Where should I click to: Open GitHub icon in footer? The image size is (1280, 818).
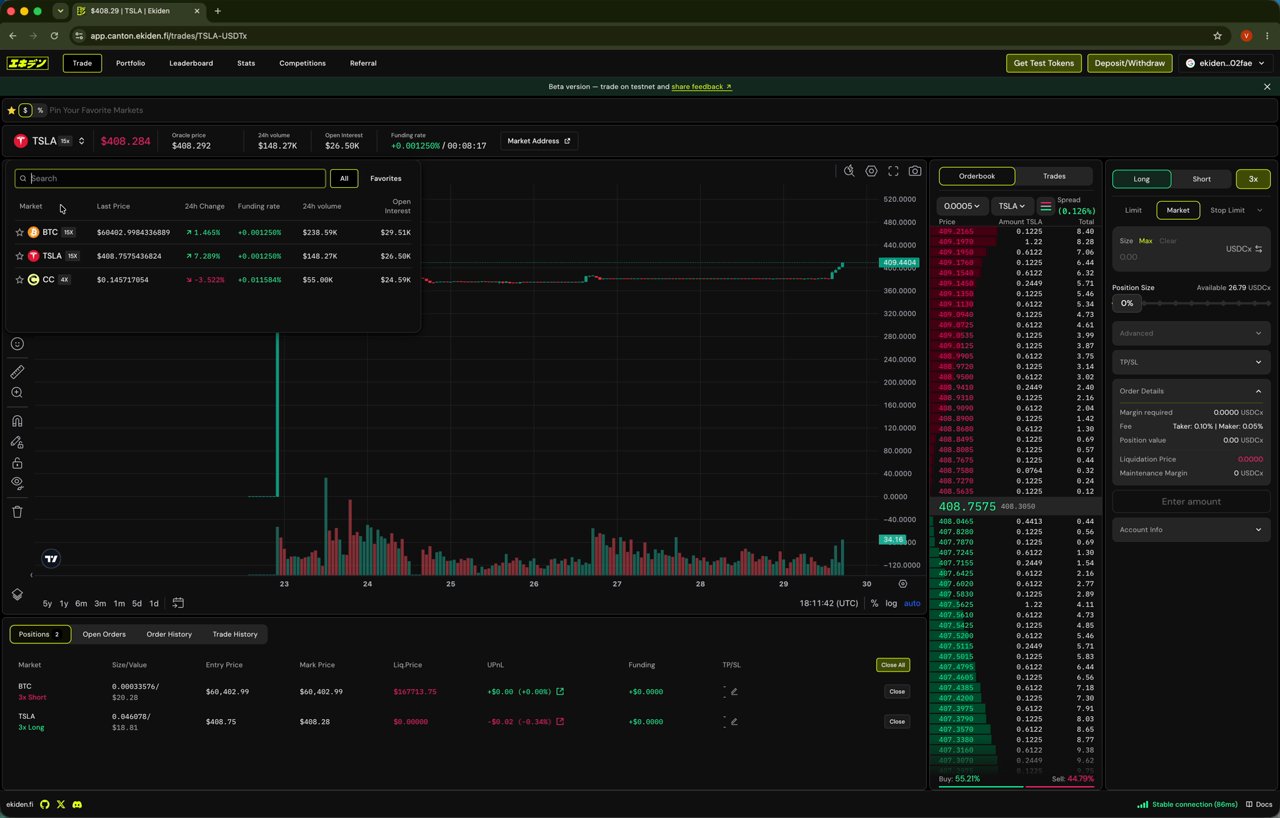[45, 804]
